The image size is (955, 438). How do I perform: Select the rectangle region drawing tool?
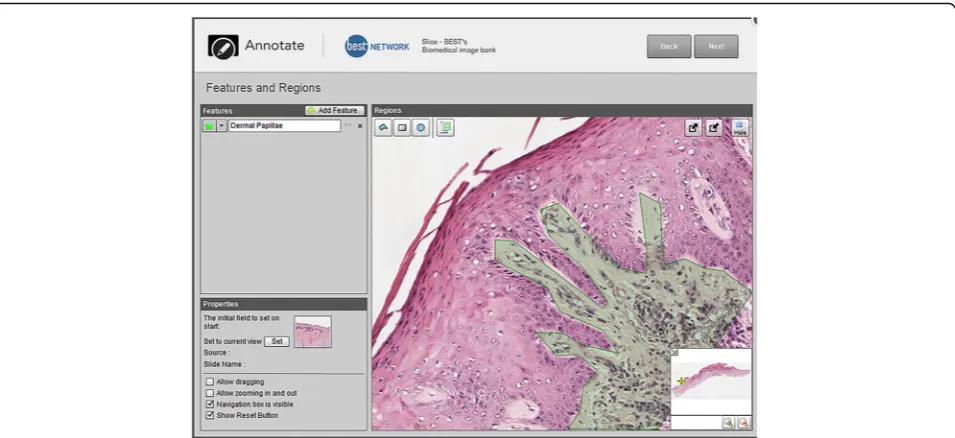402,128
